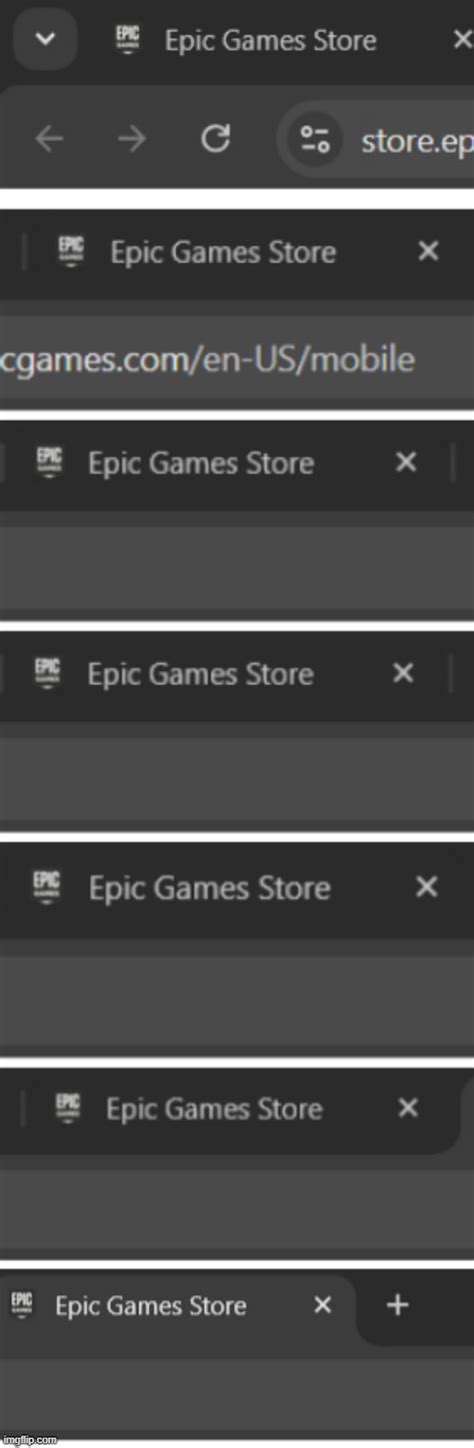Click the Epic Games favicon on bottom tab
The width and height of the screenshot is (474, 1448).
[x=21, y=1303]
